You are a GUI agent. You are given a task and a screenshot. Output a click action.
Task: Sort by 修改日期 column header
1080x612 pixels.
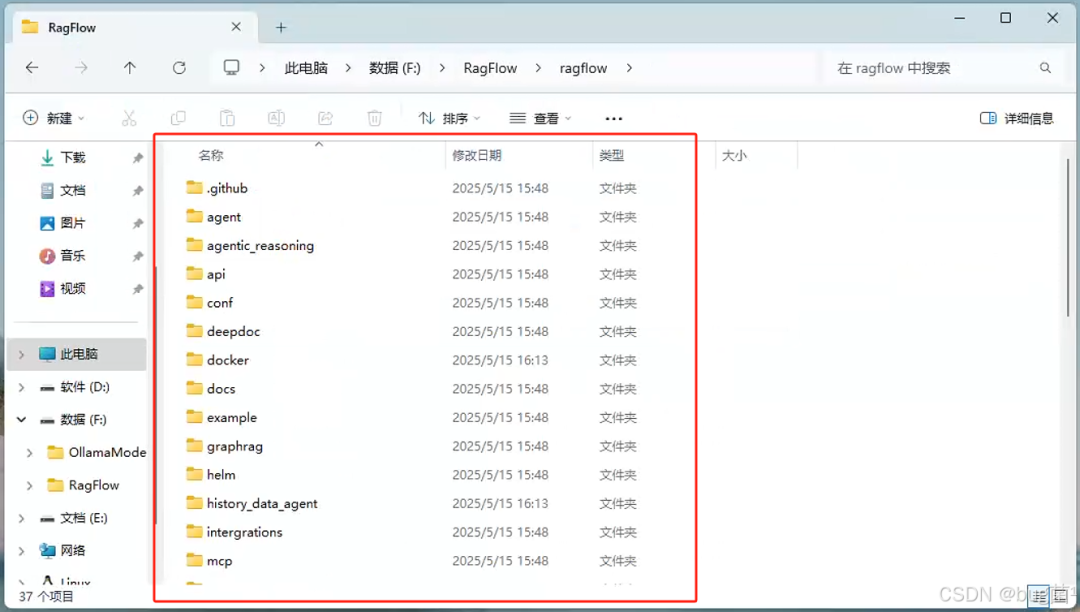[x=477, y=156]
